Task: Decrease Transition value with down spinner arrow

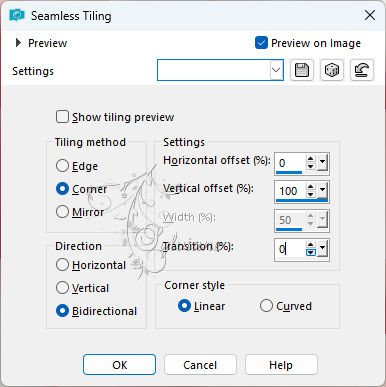Action: click(x=311, y=253)
